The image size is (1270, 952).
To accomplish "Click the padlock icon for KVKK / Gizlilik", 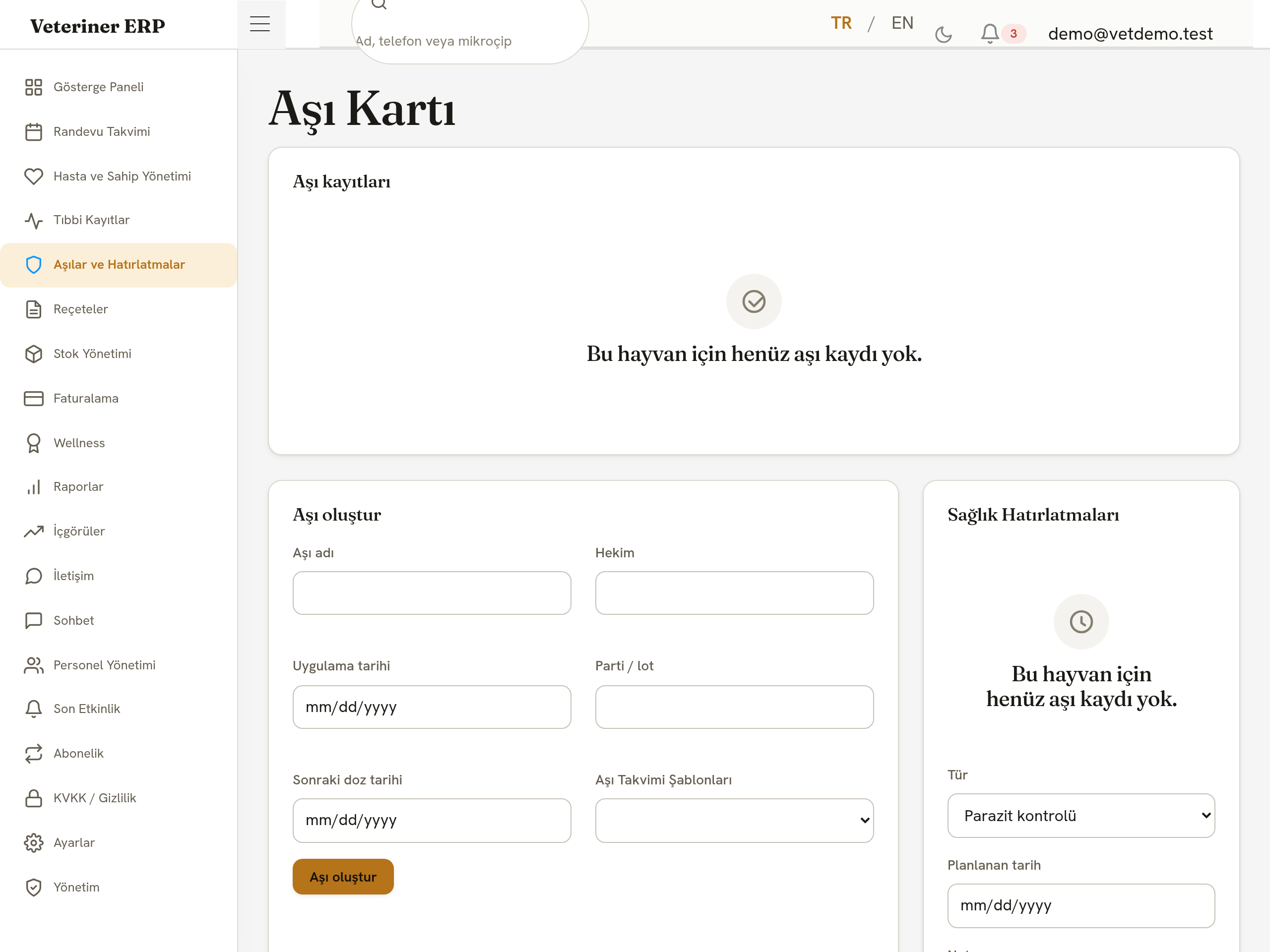I will pos(33,798).
